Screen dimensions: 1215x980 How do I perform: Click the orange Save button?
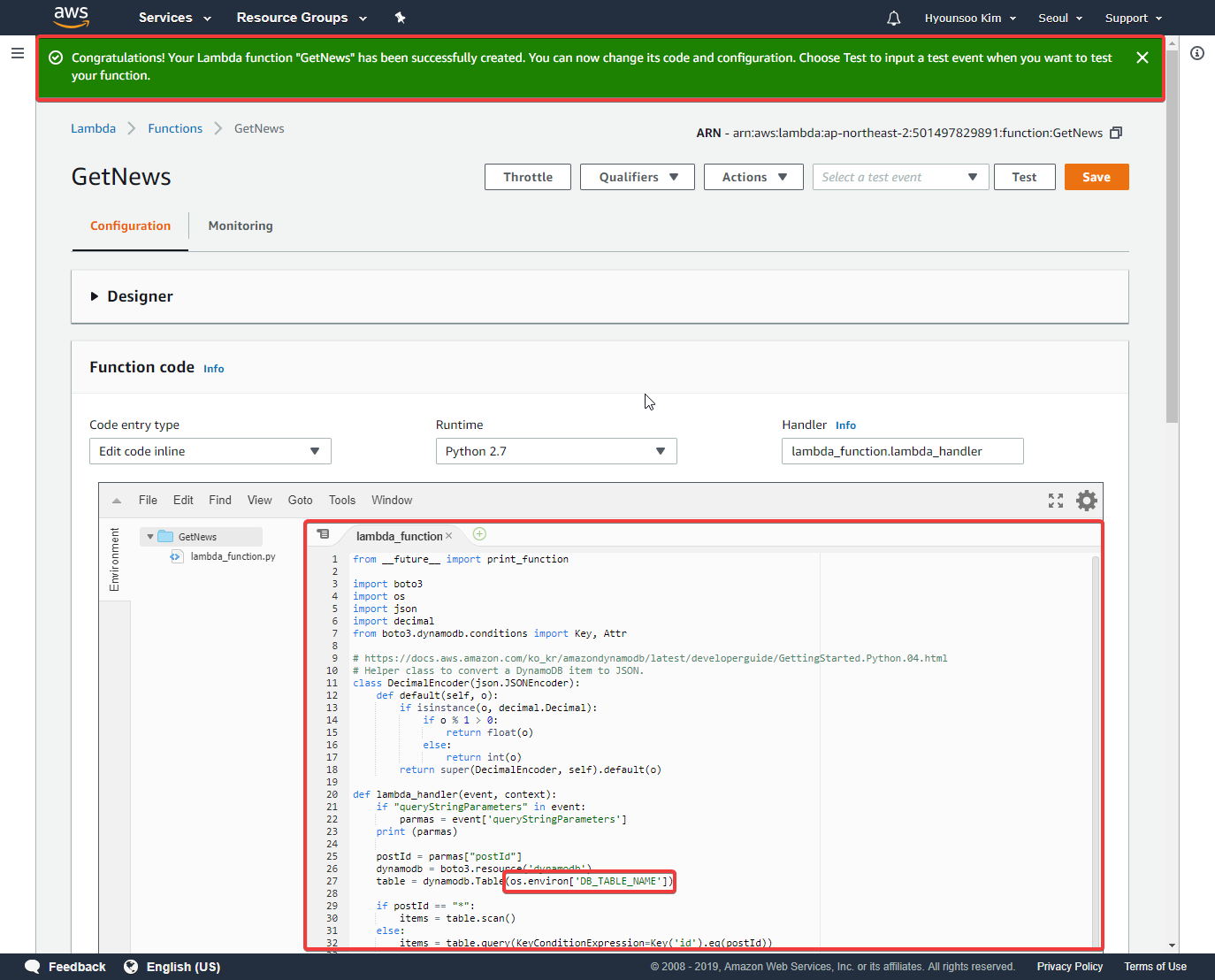pyautogui.click(x=1097, y=177)
